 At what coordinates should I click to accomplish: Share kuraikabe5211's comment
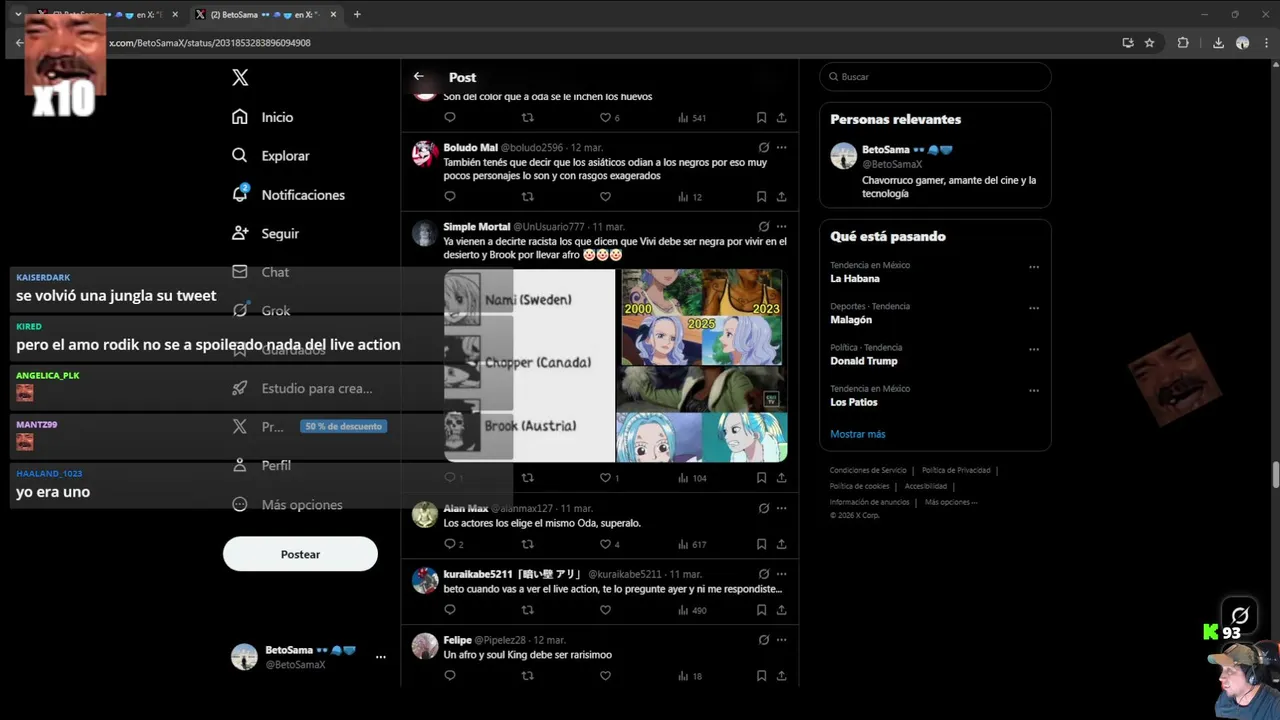781,610
